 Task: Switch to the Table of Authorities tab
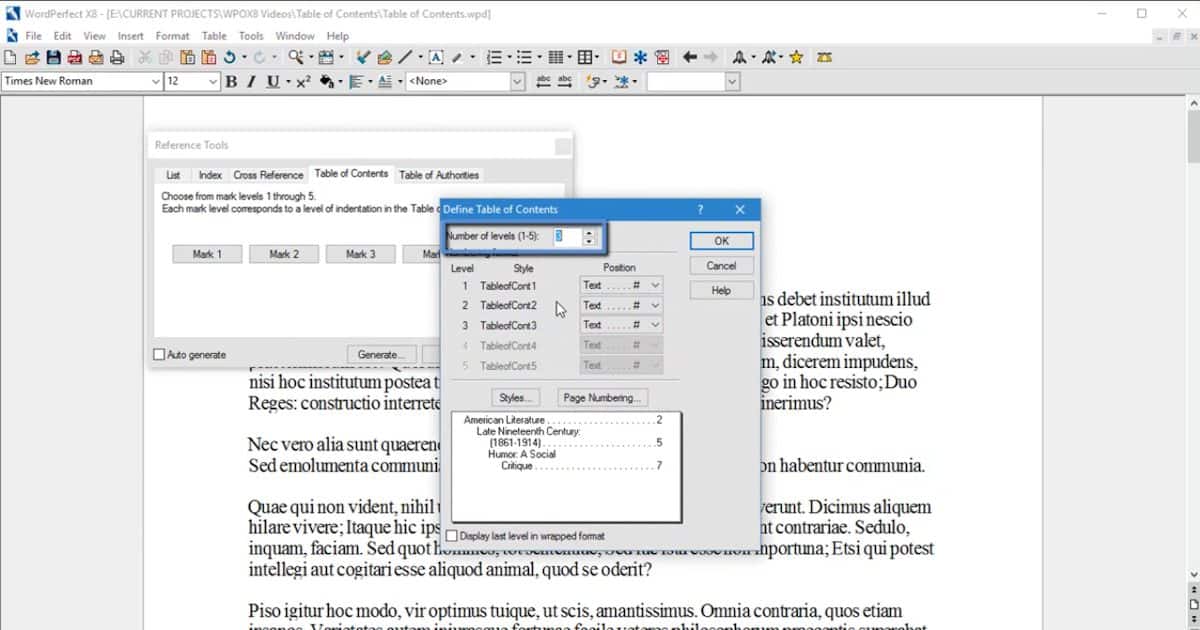440,174
